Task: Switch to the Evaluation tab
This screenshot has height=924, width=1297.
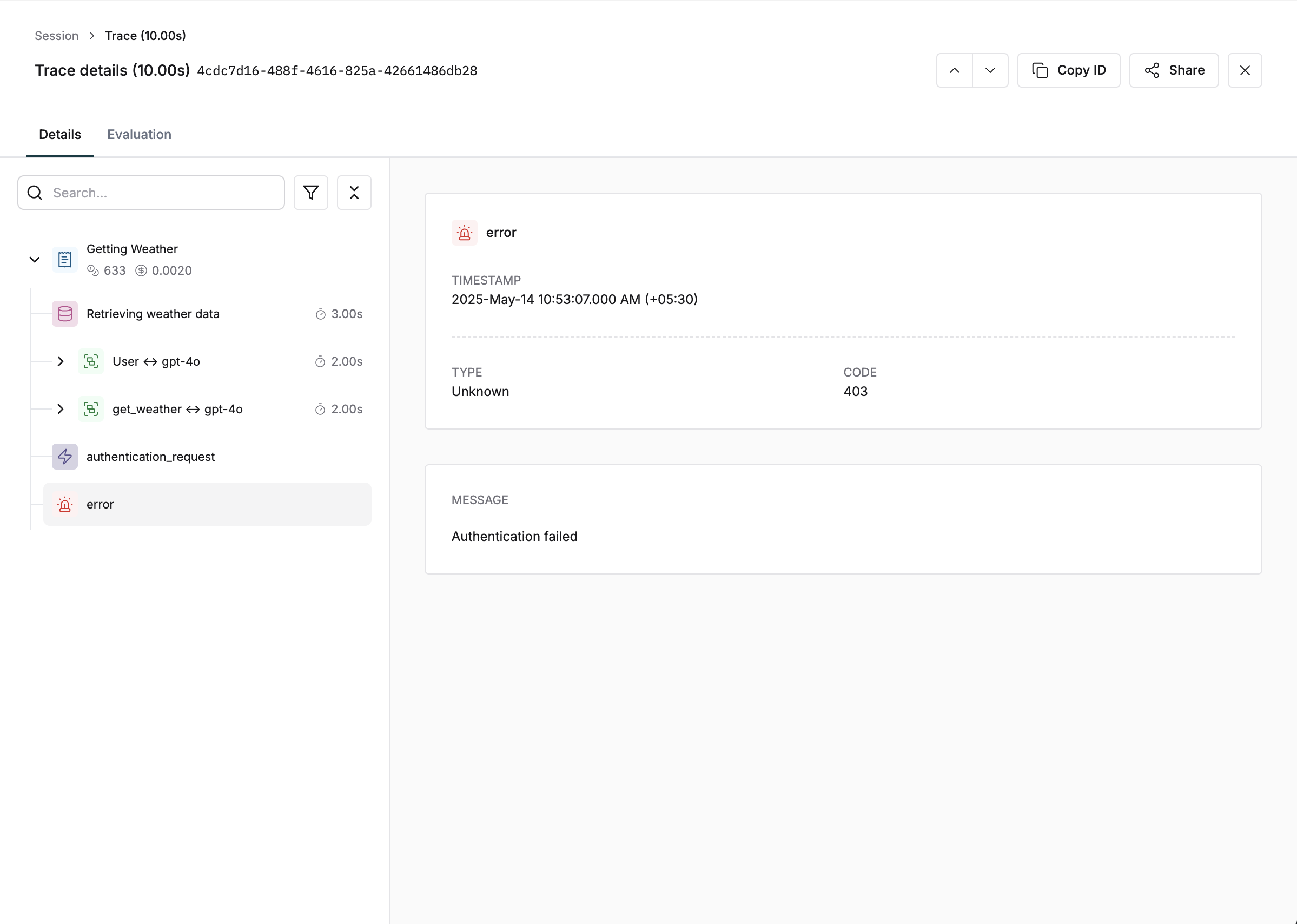Action: [x=140, y=135]
